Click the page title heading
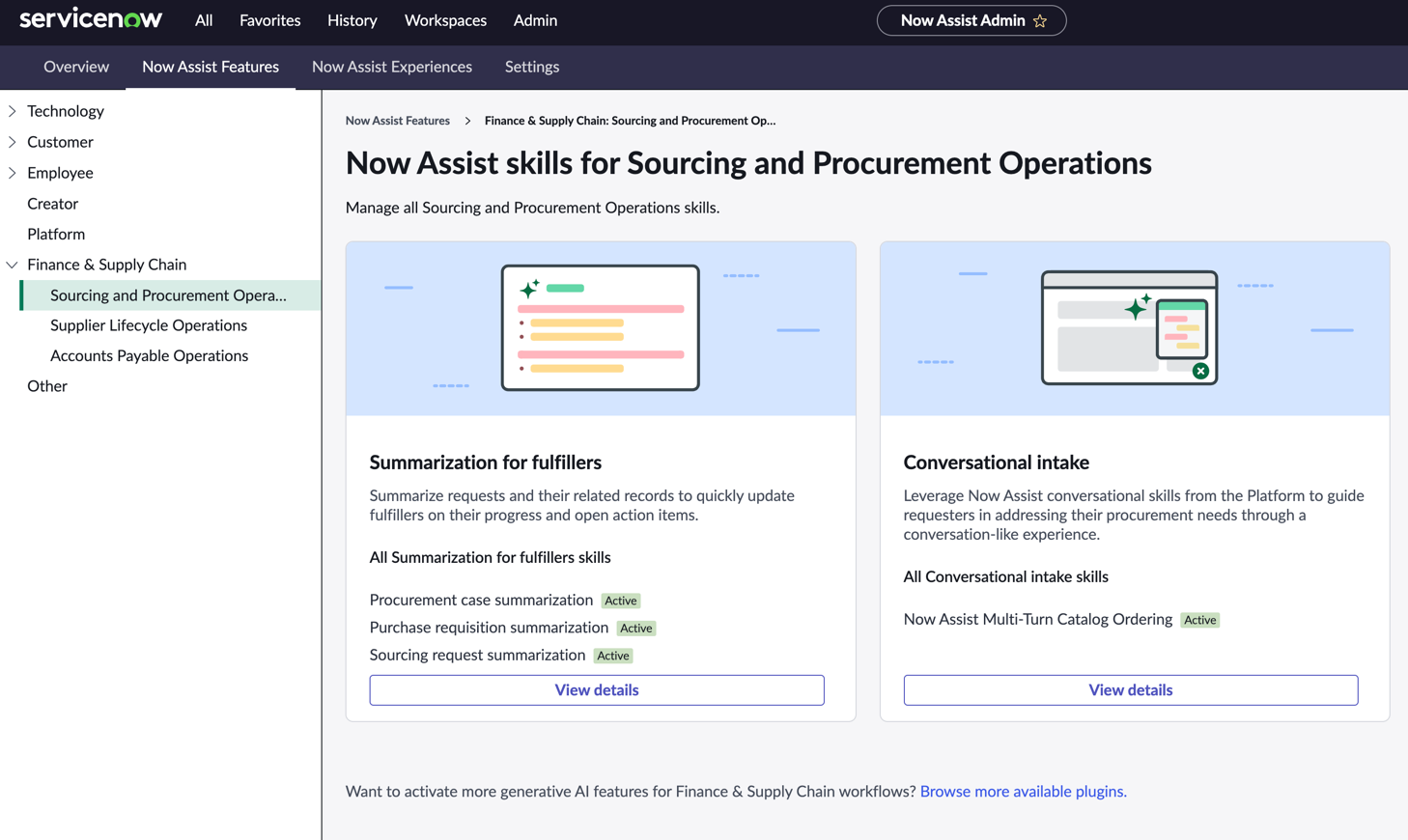 [748, 163]
